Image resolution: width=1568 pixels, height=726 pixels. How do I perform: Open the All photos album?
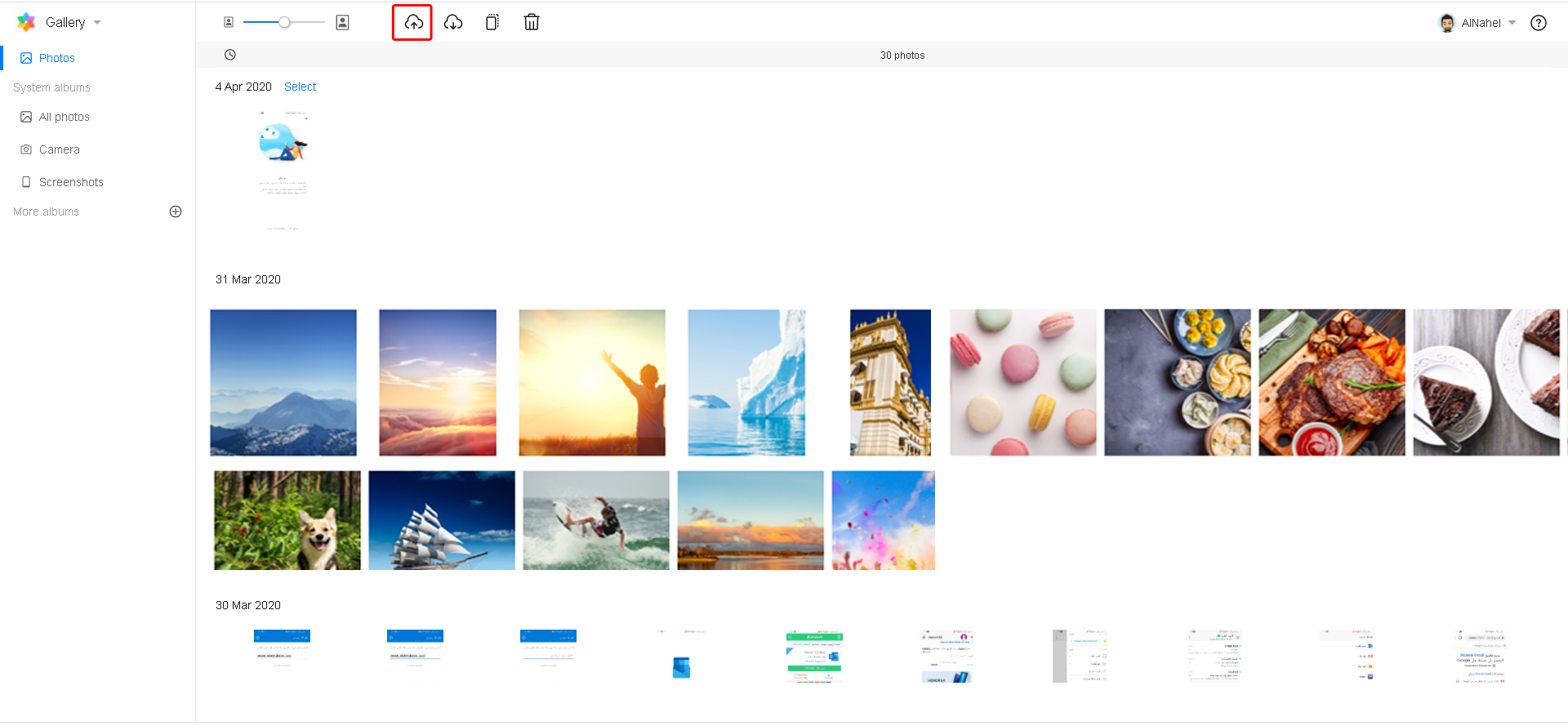point(64,117)
